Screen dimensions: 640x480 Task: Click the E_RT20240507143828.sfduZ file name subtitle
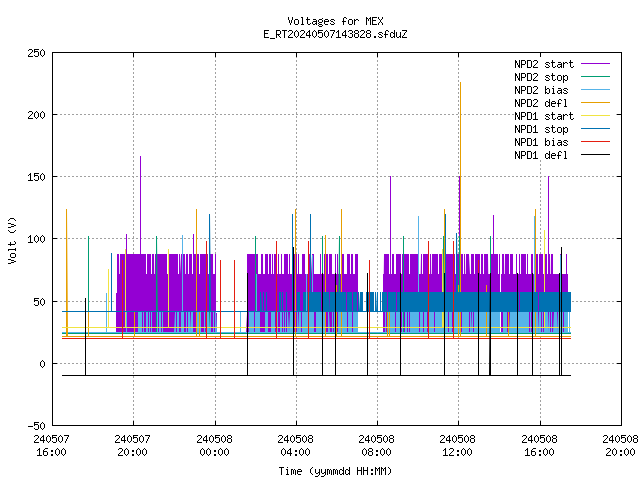335,34
